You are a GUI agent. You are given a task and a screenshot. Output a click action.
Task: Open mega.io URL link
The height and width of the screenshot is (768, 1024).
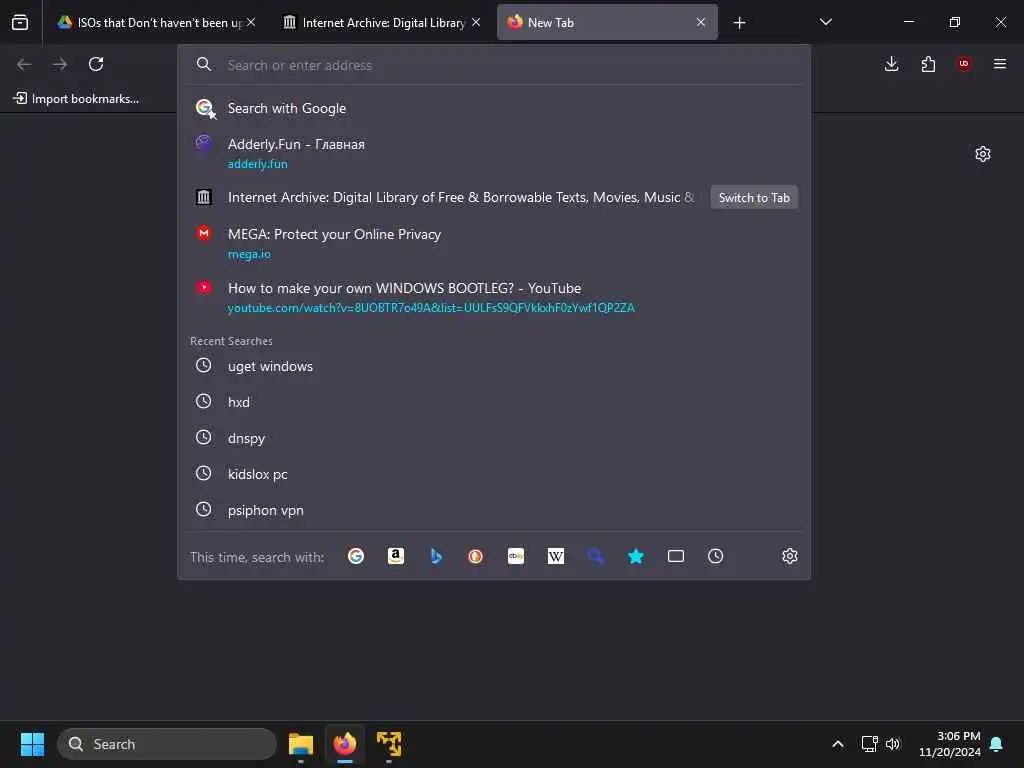(249, 254)
